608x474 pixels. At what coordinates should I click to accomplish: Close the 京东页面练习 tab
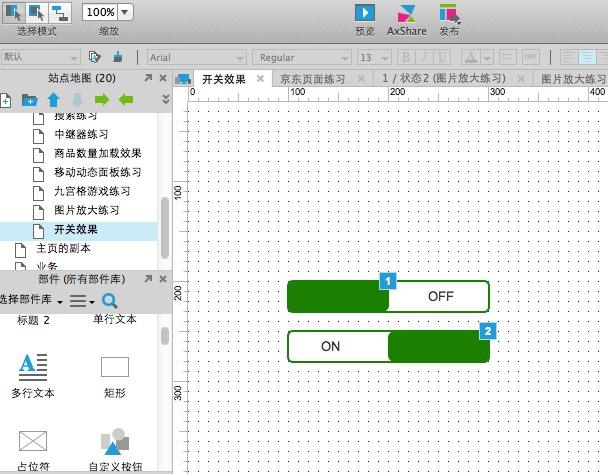[x=361, y=79]
